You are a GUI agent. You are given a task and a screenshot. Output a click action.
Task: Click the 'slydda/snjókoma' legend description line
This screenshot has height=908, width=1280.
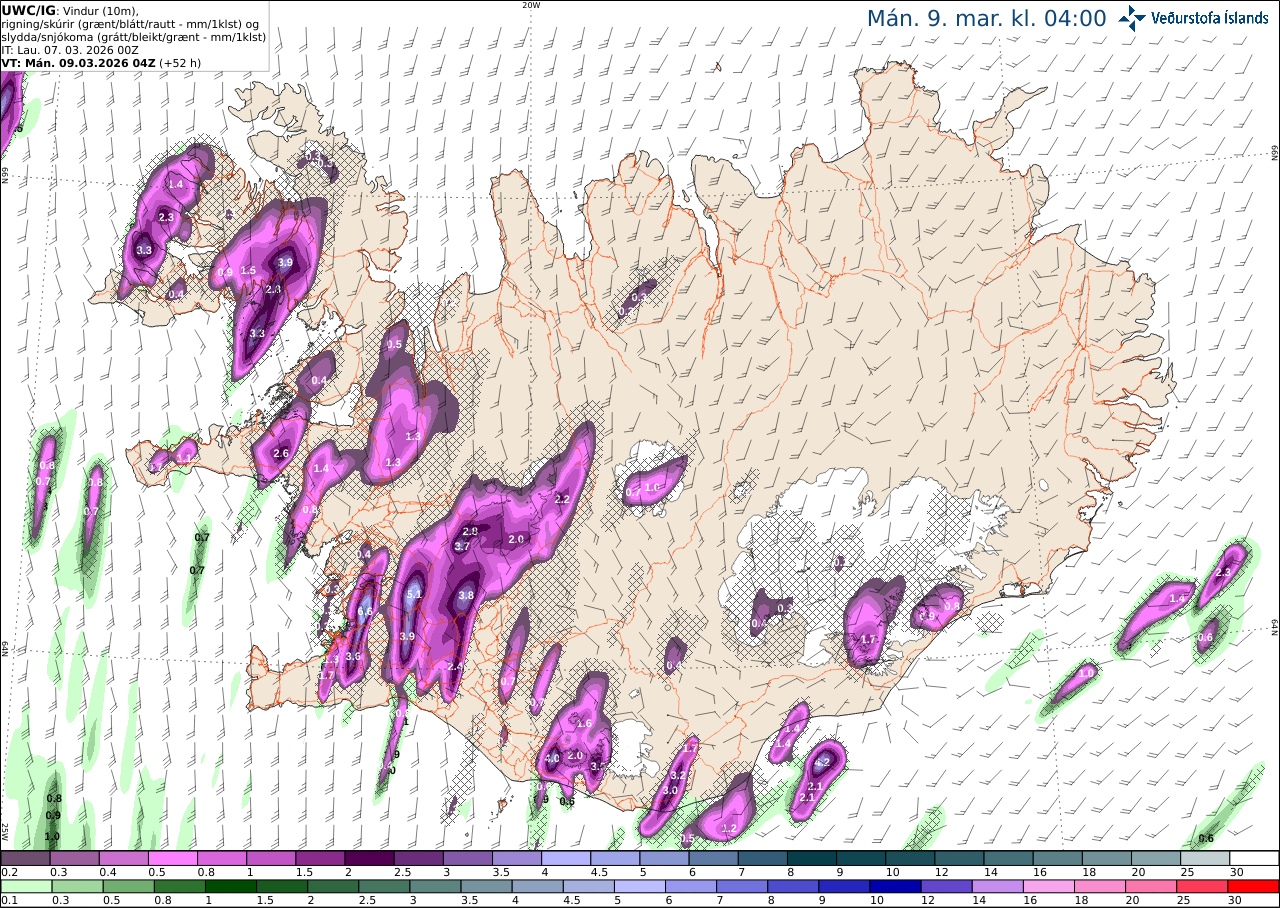tap(133, 36)
